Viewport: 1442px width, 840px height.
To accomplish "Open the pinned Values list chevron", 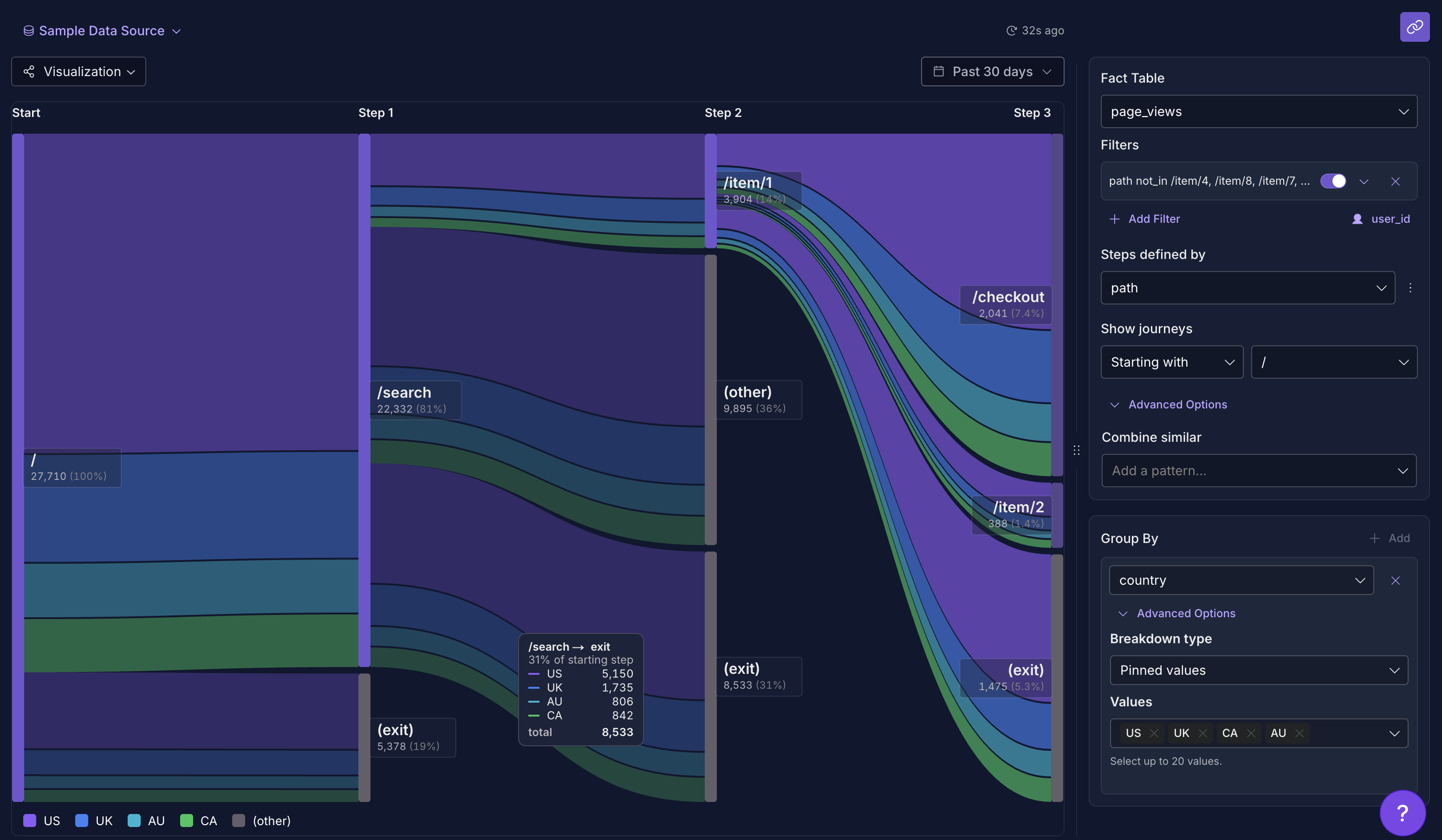I will click(1394, 733).
